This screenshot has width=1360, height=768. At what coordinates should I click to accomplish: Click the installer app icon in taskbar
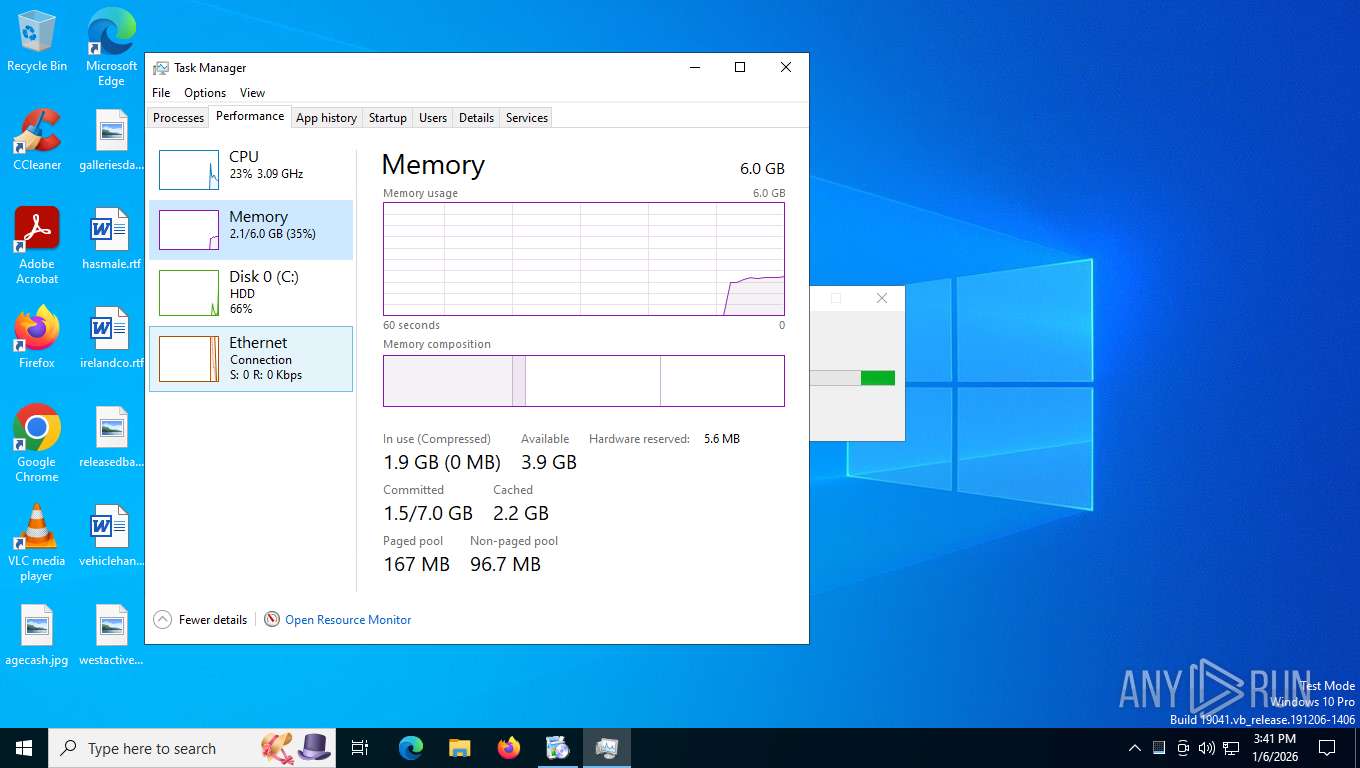pos(558,748)
